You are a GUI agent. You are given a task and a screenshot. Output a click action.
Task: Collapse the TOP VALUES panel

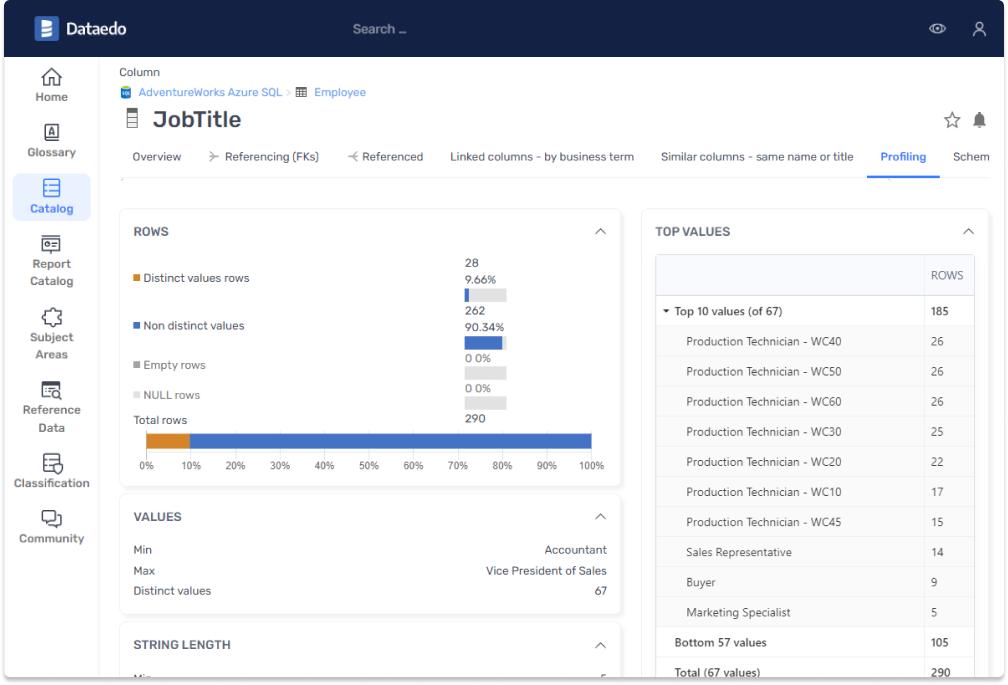pyautogui.click(x=967, y=231)
